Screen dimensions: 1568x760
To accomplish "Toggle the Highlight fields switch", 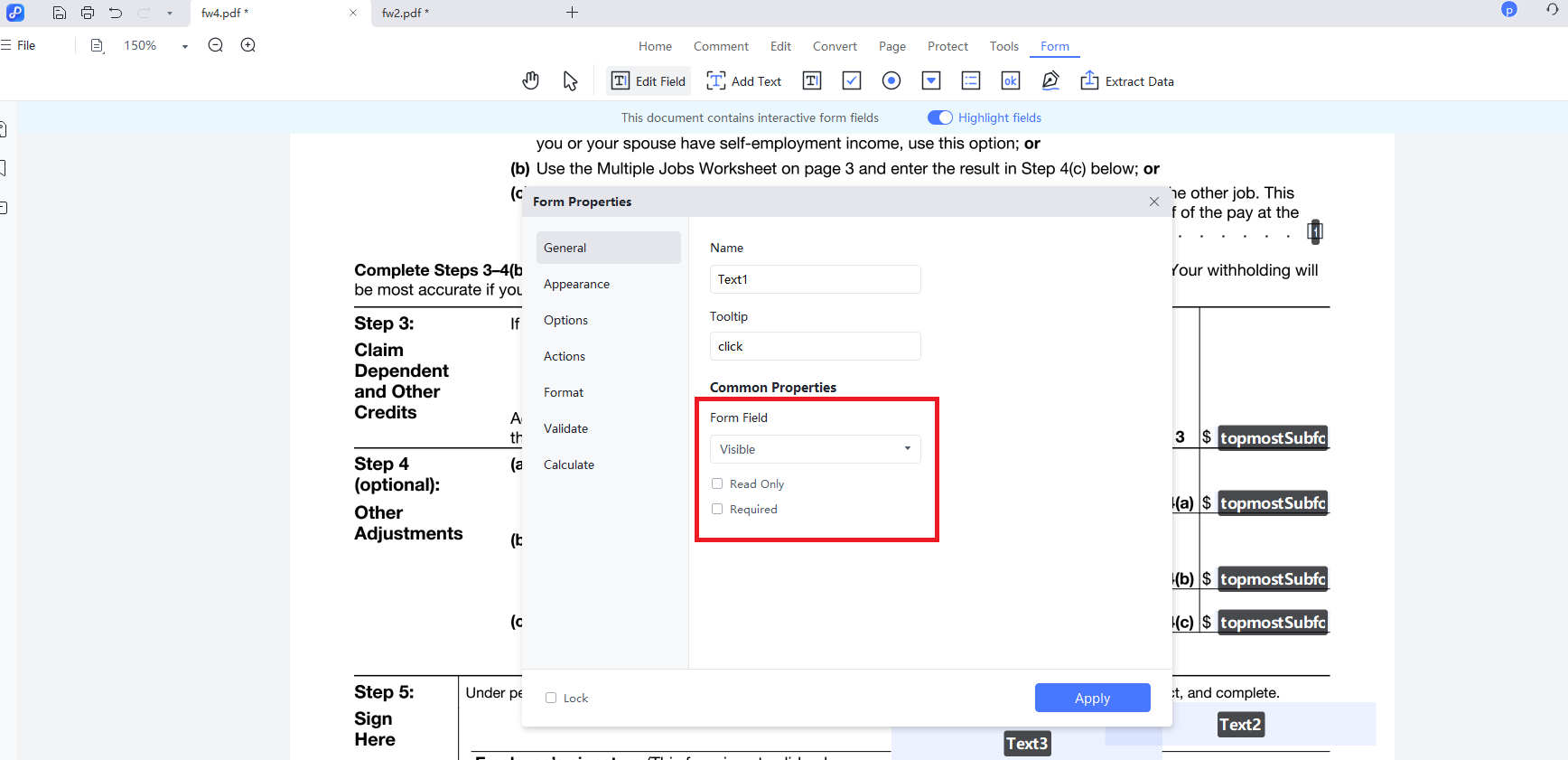I will point(939,117).
